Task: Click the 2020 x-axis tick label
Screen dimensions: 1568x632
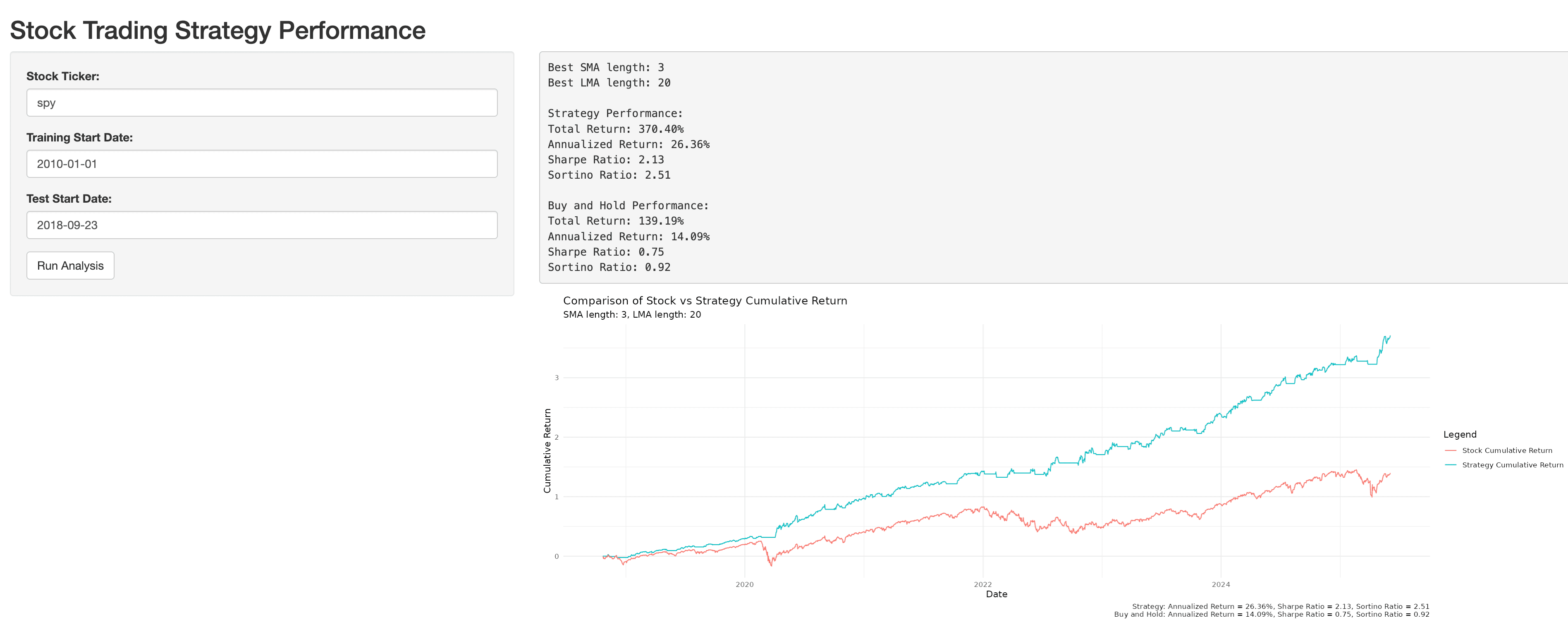Action: (744, 584)
